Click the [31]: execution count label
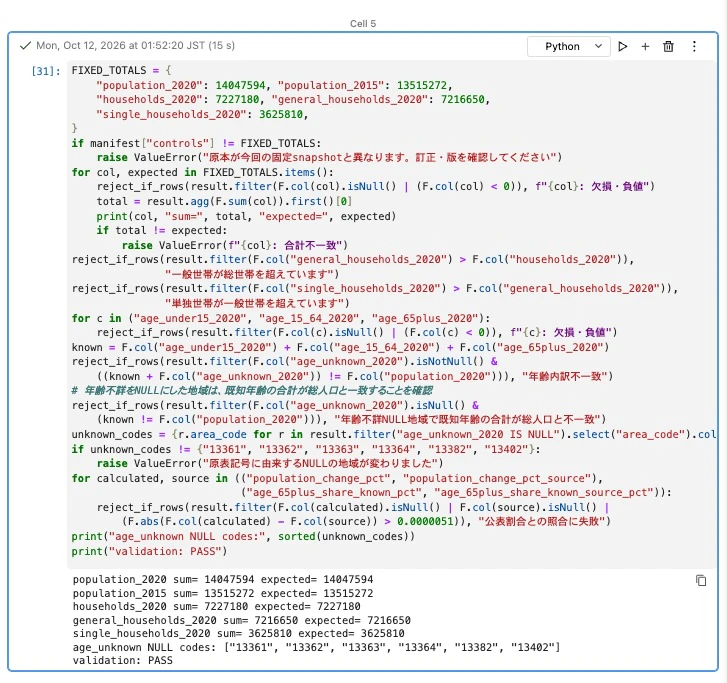The width and height of the screenshot is (727, 683). pos(45,71)
